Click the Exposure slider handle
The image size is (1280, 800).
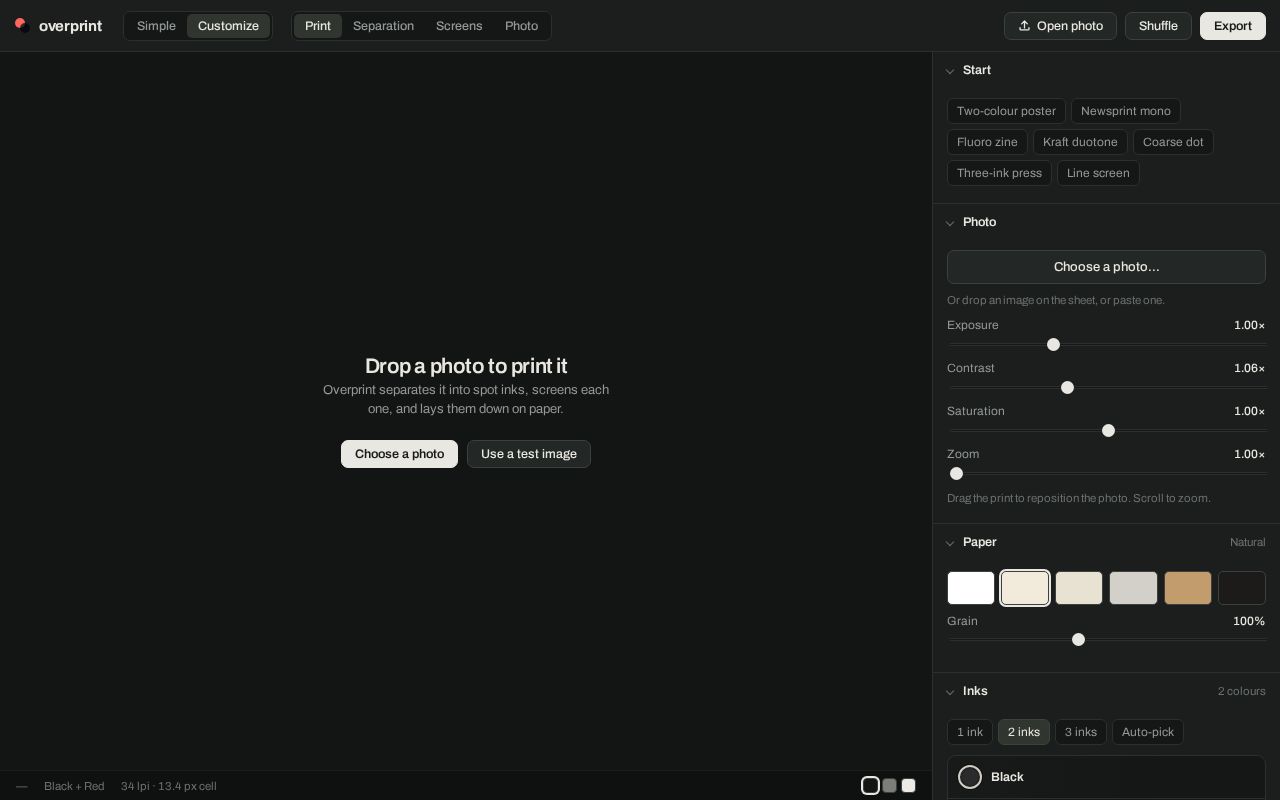click(x=1053, y=345)
